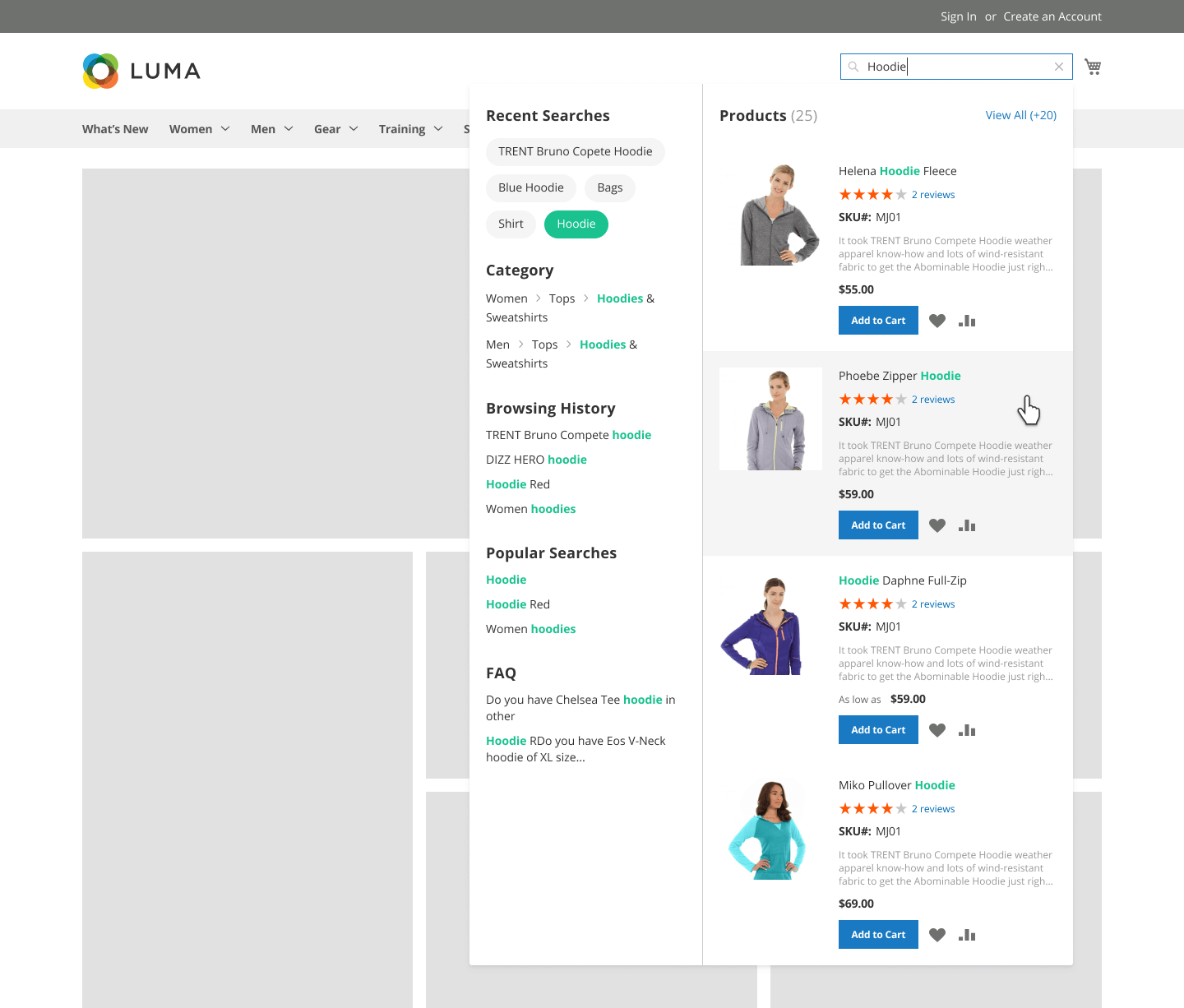
Task: Open 2 reviews for Hoodie Daphne Full-Zip
Action: tap(933, 604)
